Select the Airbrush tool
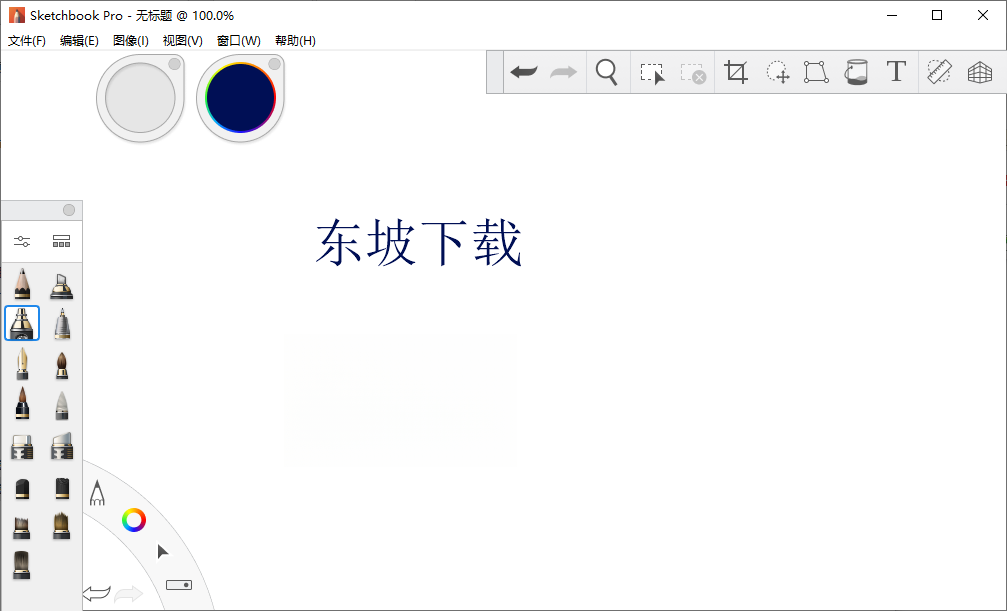Screen dimensions: 1007x611 point(62,286)
